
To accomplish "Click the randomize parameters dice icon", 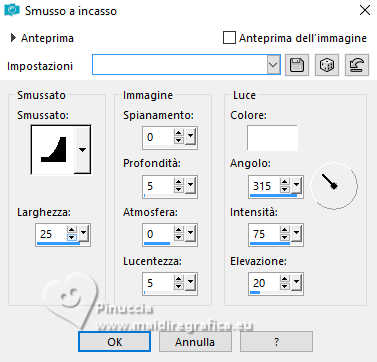I will tap(327, 65).
